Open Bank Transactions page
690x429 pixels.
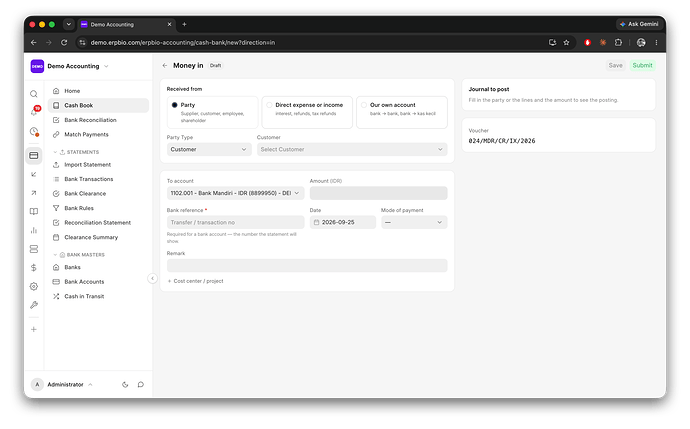click(98, 179)
